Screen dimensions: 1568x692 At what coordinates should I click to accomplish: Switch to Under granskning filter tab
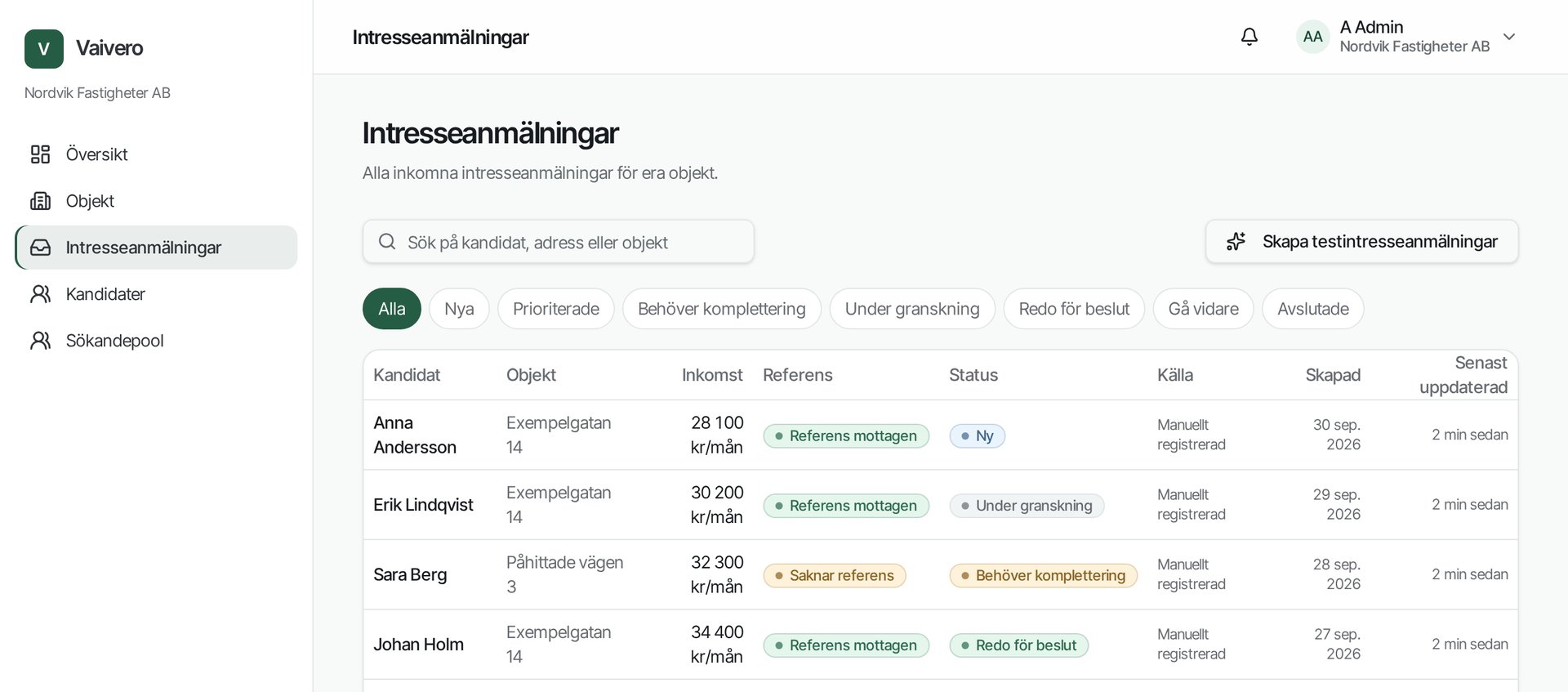[912, 309]
